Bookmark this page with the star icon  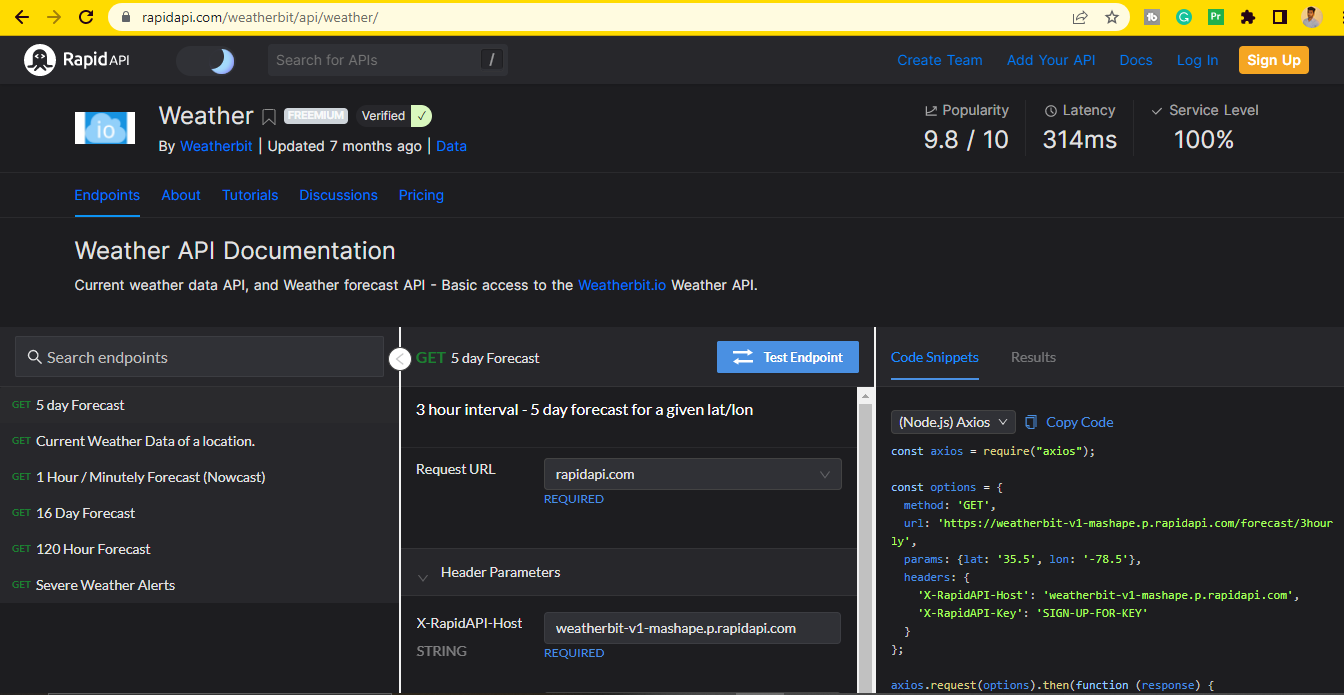point(1112,17)
